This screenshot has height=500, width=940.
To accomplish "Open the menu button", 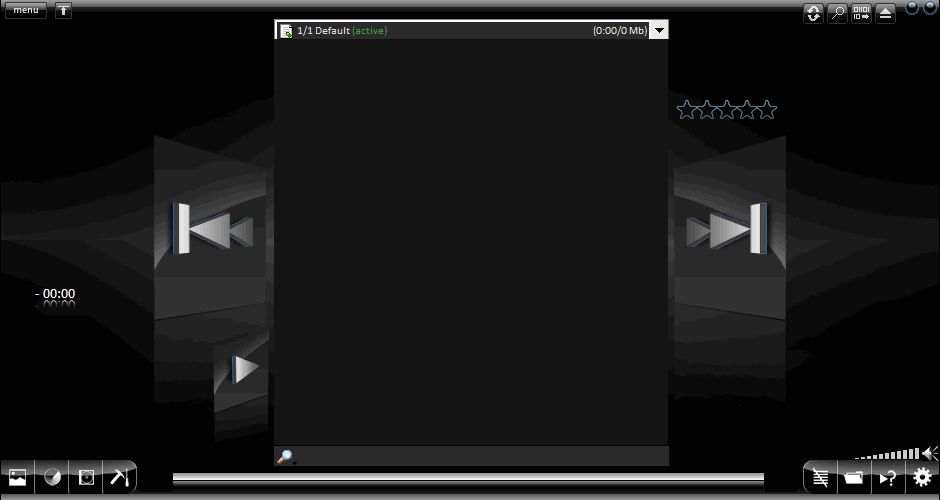I will click(x=26, y=10).
